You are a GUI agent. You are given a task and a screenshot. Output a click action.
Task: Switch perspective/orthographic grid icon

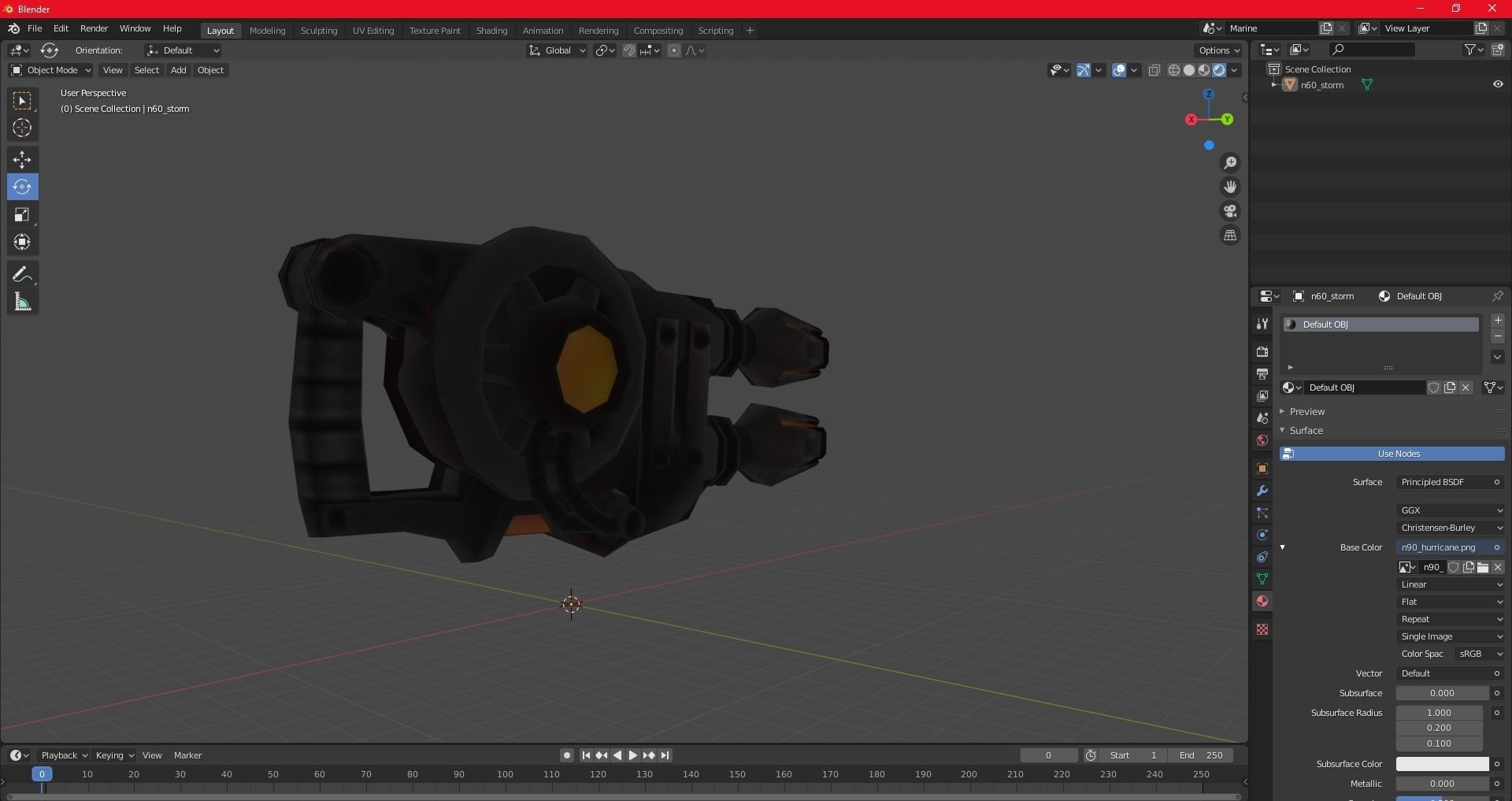[x=1230, y=235]
